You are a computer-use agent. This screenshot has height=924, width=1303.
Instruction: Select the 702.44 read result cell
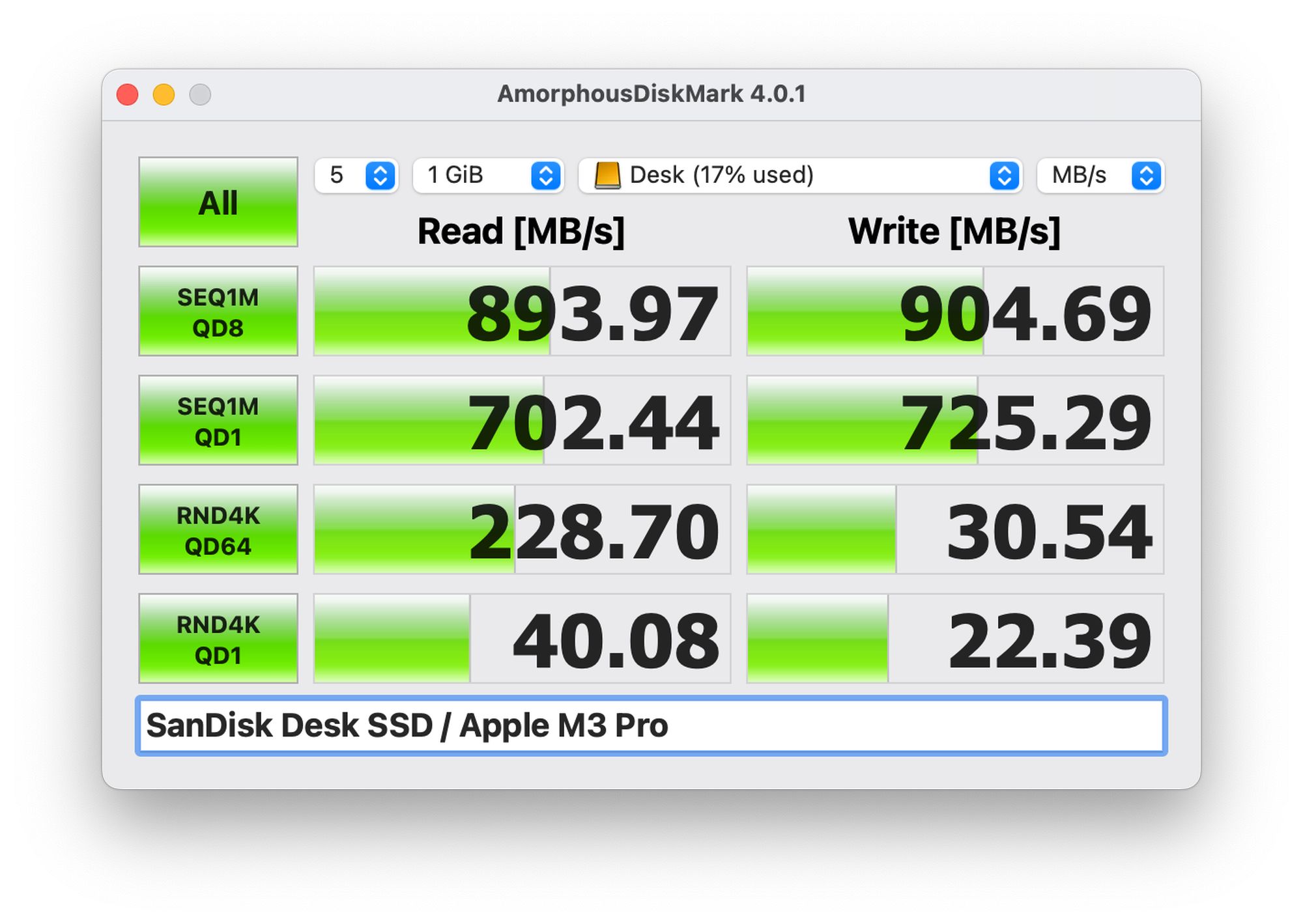point(522,420)
